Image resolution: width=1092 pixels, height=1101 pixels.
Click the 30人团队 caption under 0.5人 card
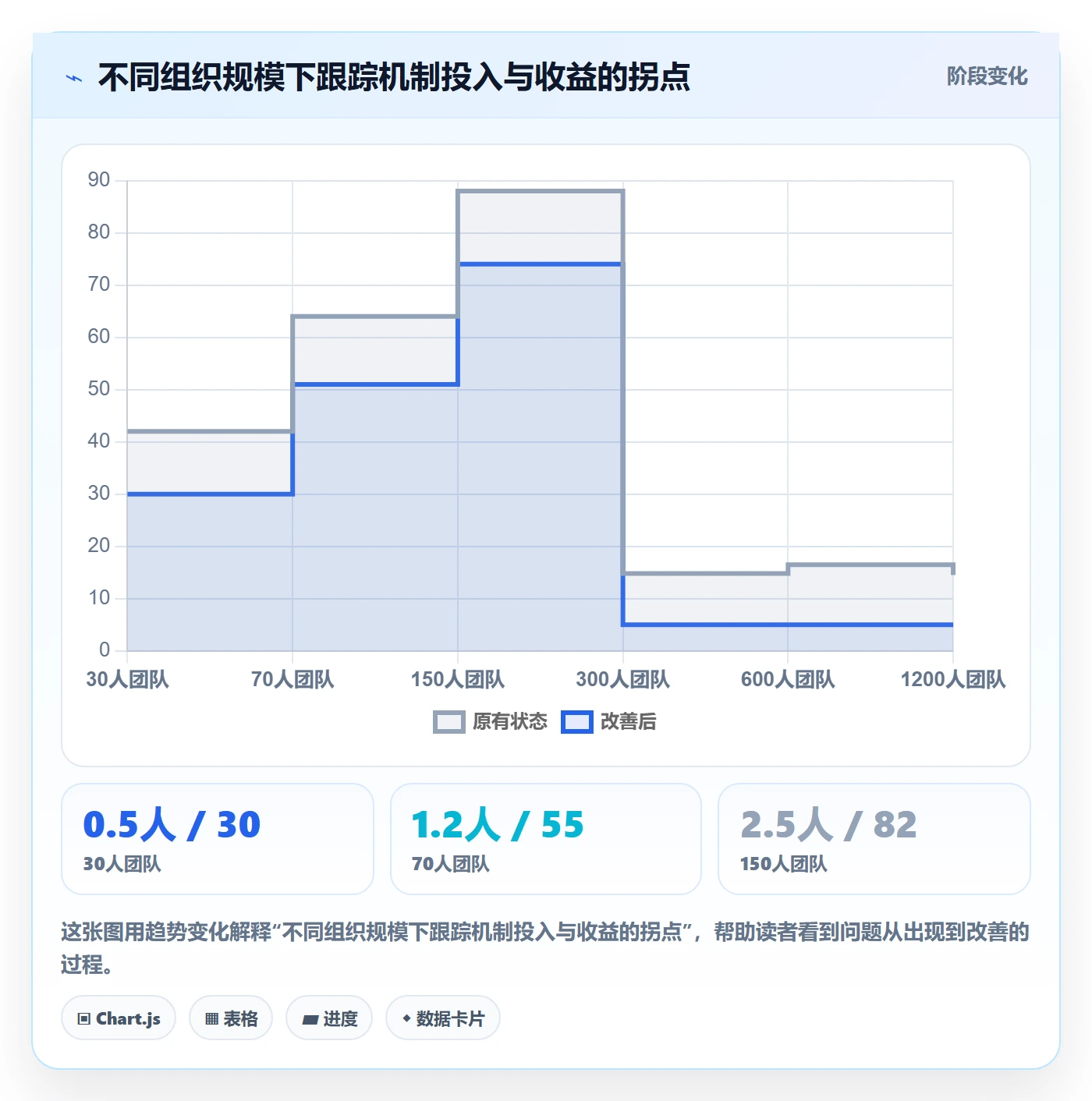point(122,864)
